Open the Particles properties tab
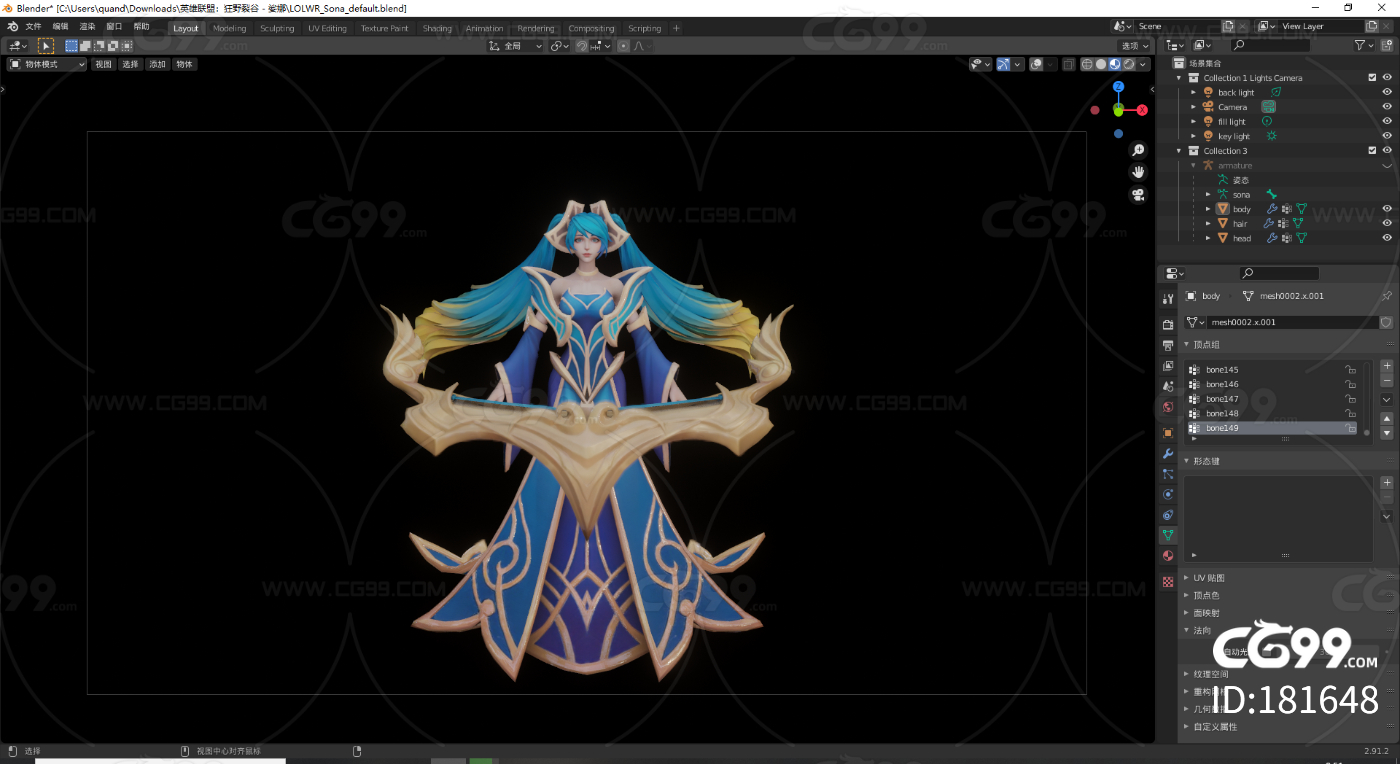 (x=1167, y=474)
